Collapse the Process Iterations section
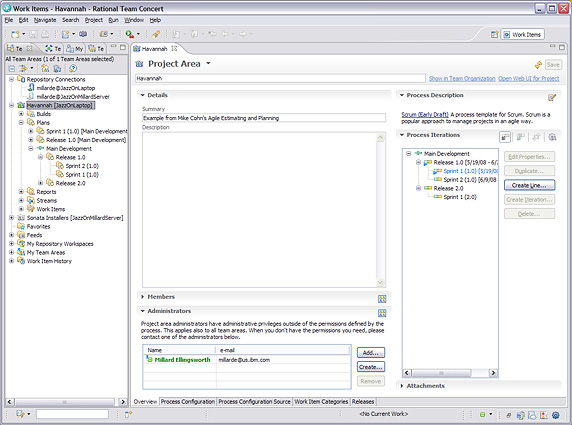Image resolution: width=572 pixels, height=425 pixels. [x=402, y=135]
